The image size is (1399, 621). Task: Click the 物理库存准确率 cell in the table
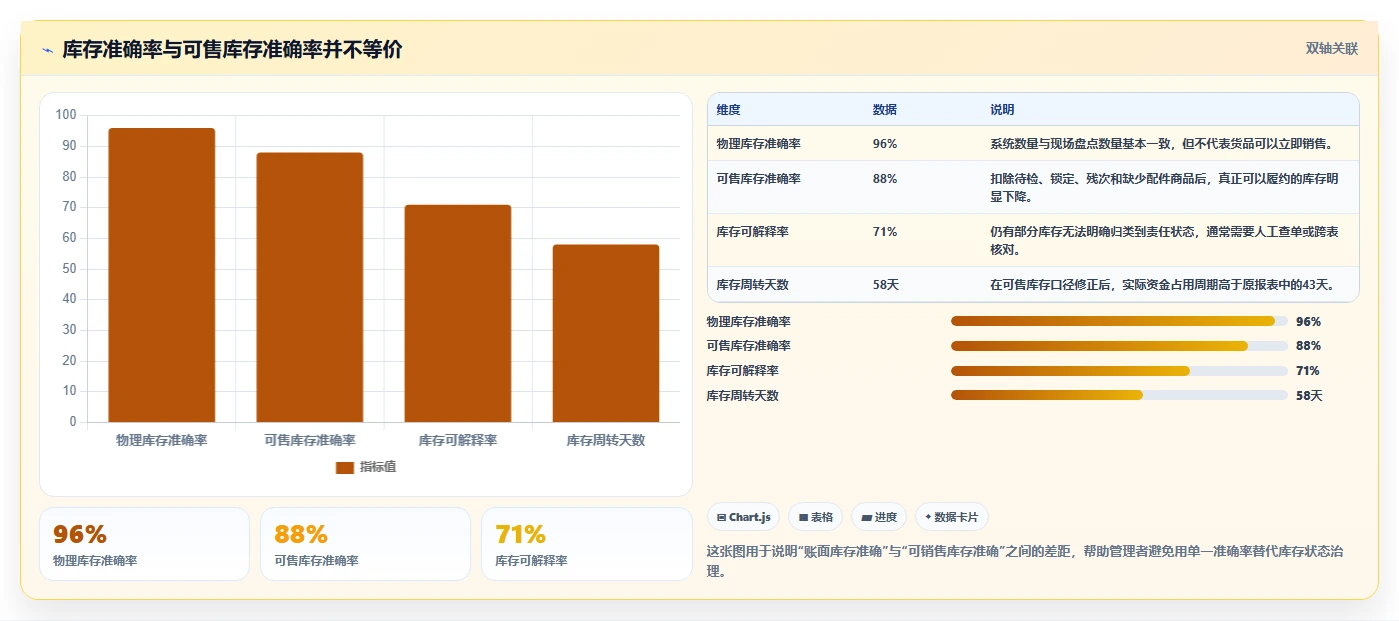pyautogui.click(x=759, y=144)
